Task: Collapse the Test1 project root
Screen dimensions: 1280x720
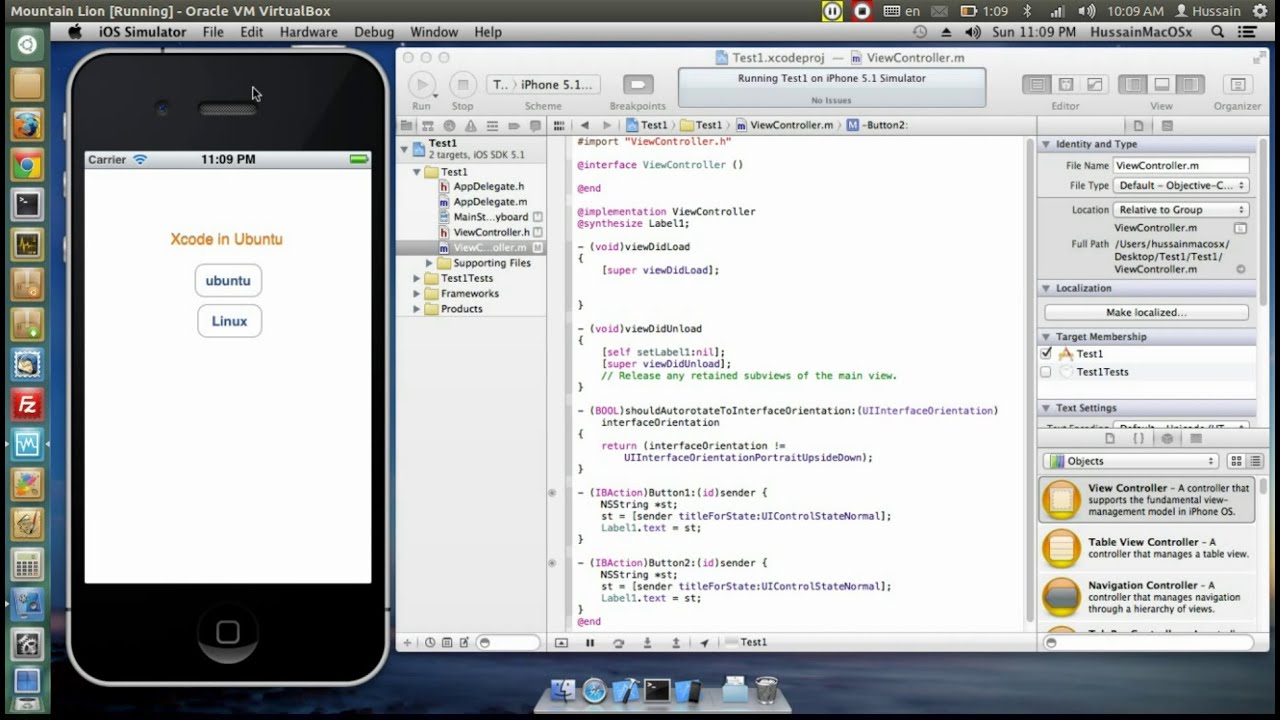Action: point(405,149)
